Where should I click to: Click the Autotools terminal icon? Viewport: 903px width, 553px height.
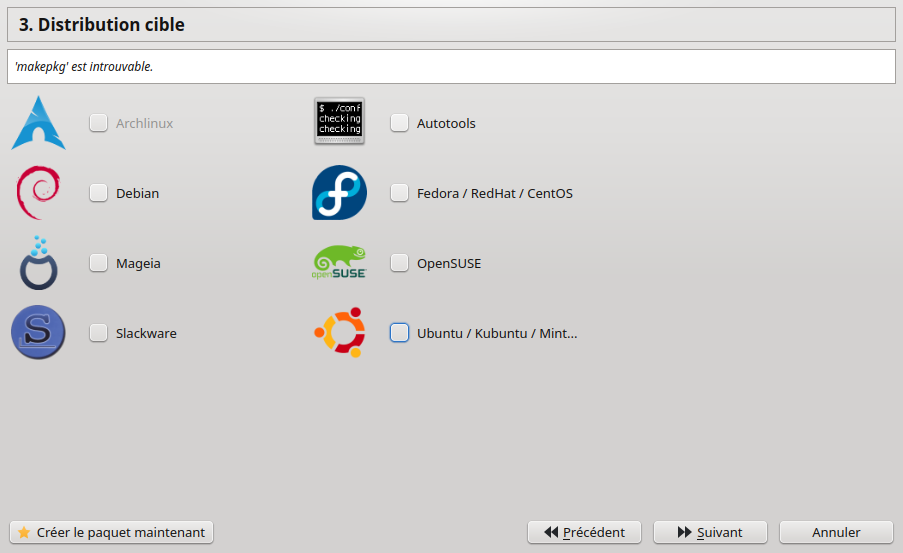click(x=340, y=121)
